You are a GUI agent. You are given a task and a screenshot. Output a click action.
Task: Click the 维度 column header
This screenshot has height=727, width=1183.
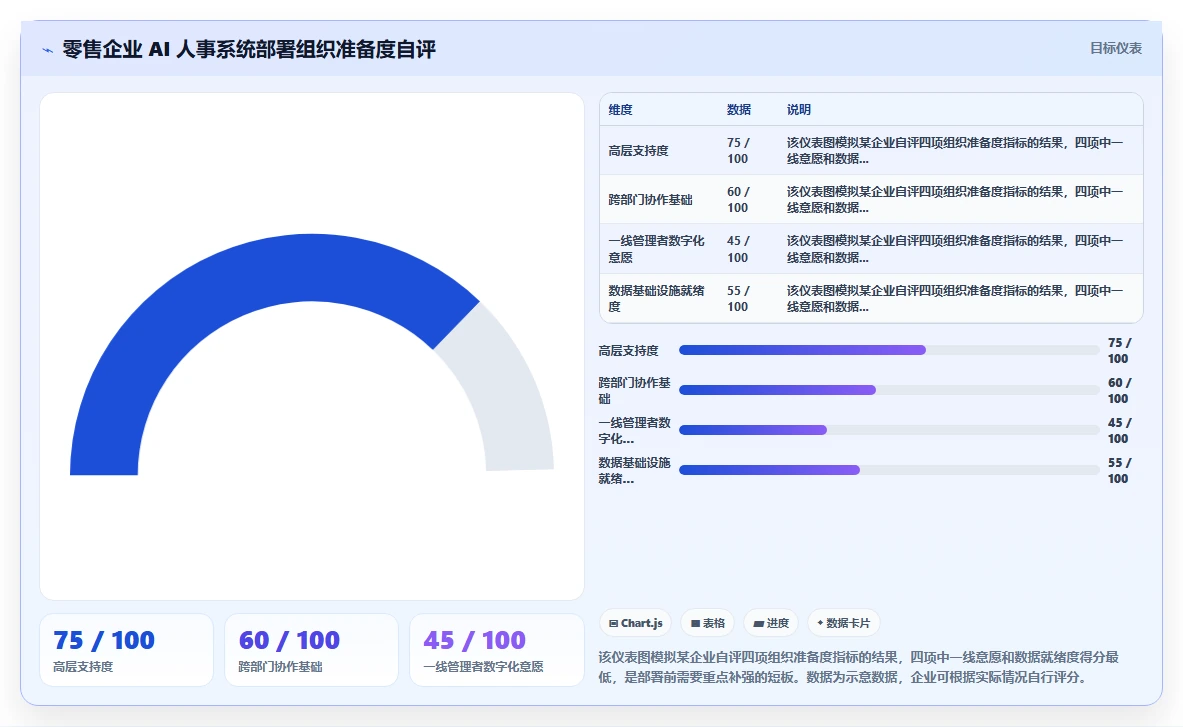pyautogui.click(x=620, y=109)
